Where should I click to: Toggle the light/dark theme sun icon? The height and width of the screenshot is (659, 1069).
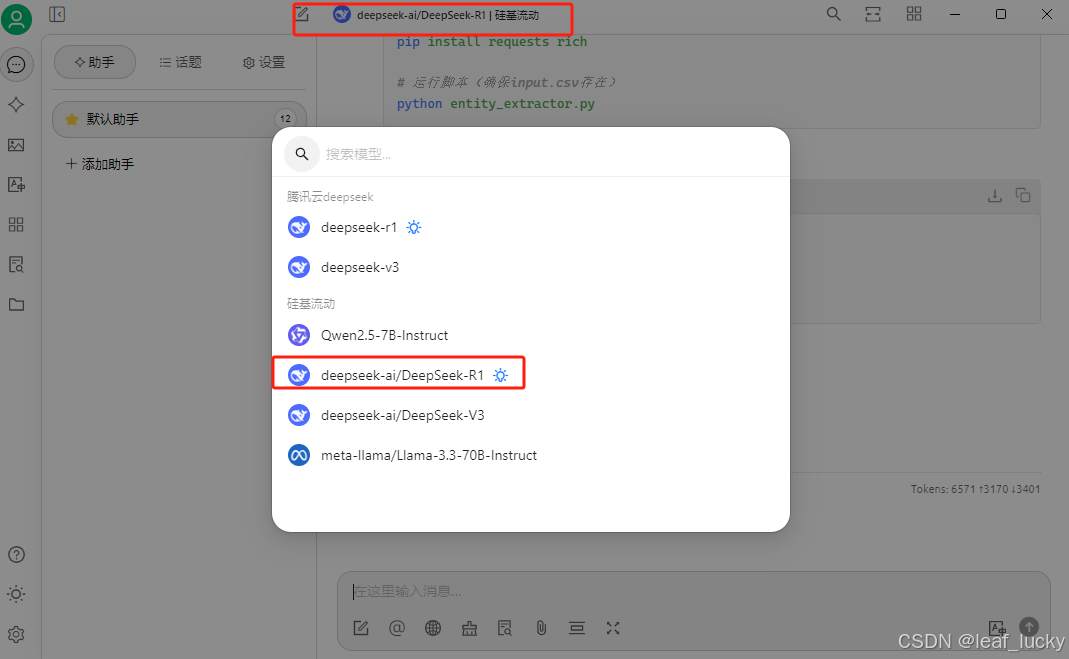pyautogui.click(x=16, y=594)
